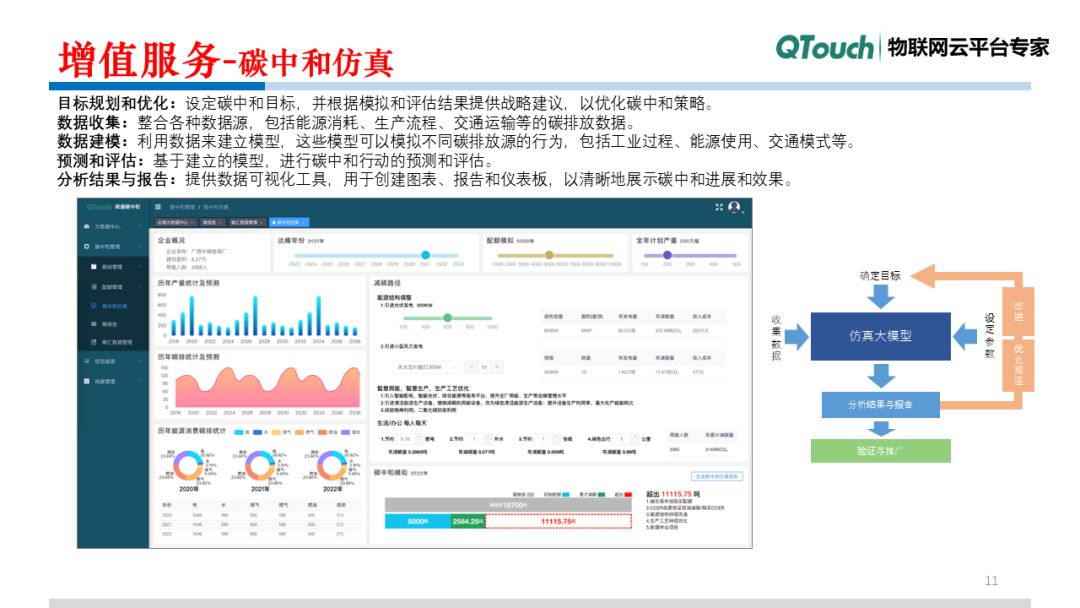Close the 区域大数据中心 tab

[x=191, y=222]
